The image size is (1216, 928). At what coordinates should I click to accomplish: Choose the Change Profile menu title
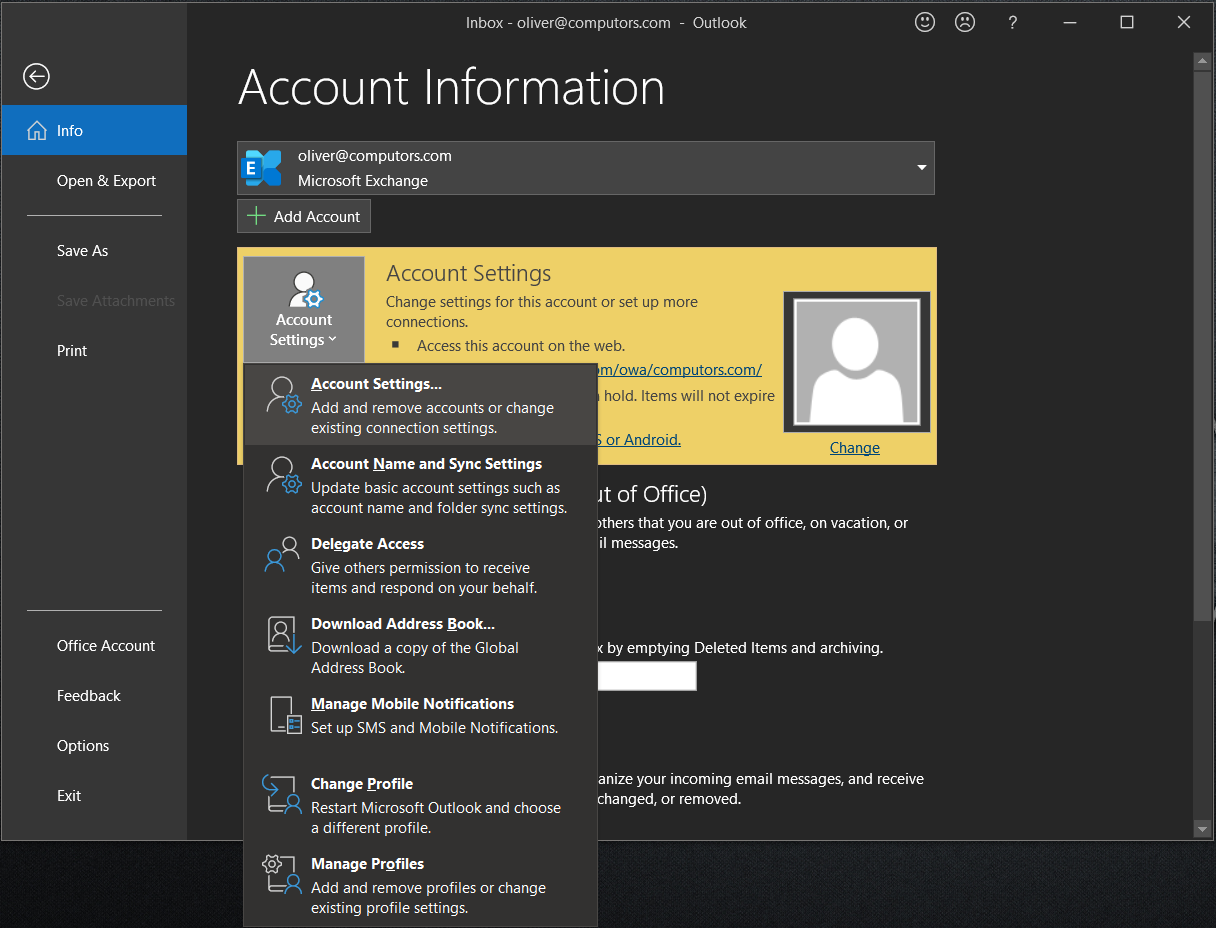pos(362,784)
